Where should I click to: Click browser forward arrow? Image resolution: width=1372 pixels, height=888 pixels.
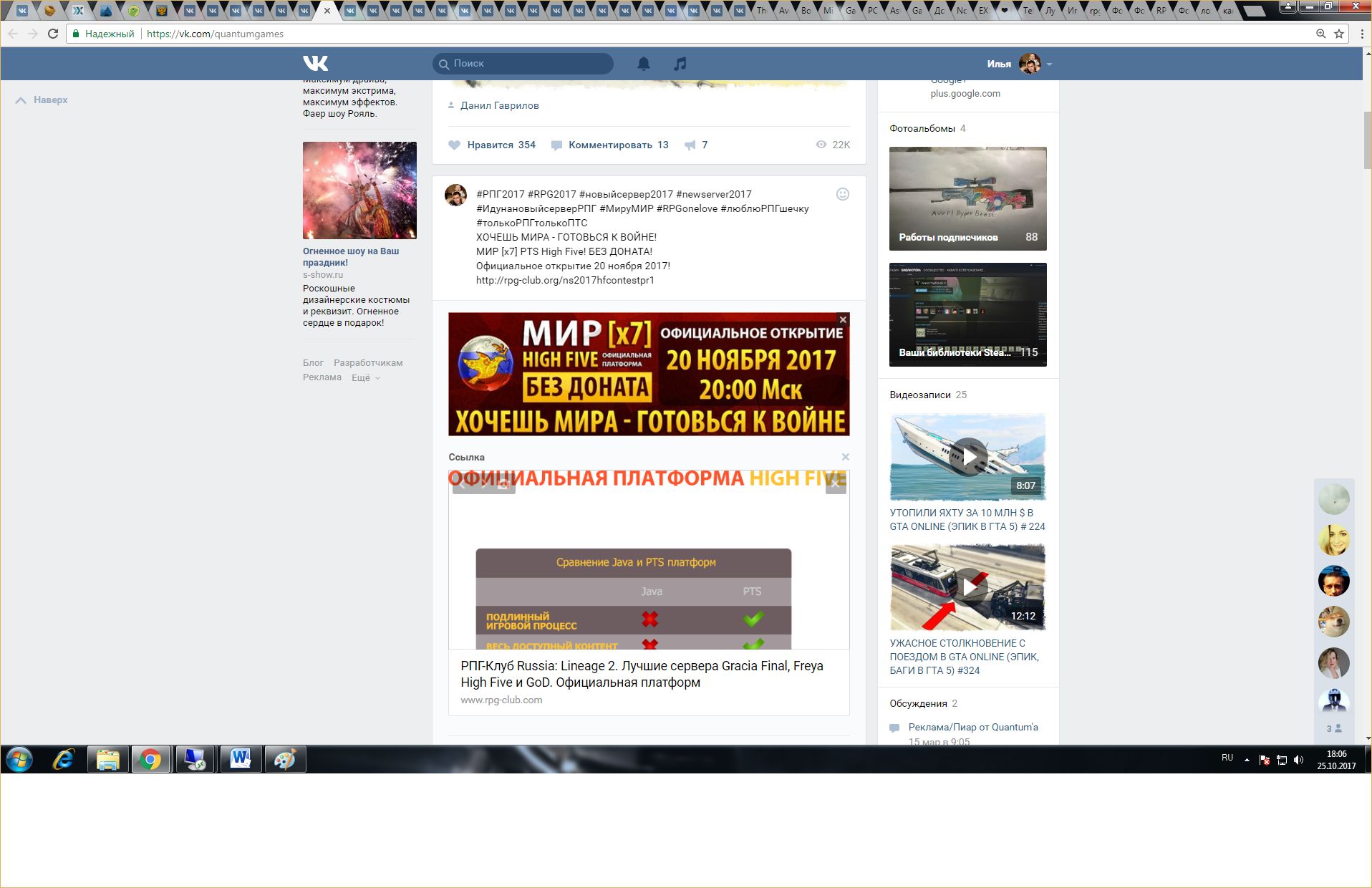33,34
